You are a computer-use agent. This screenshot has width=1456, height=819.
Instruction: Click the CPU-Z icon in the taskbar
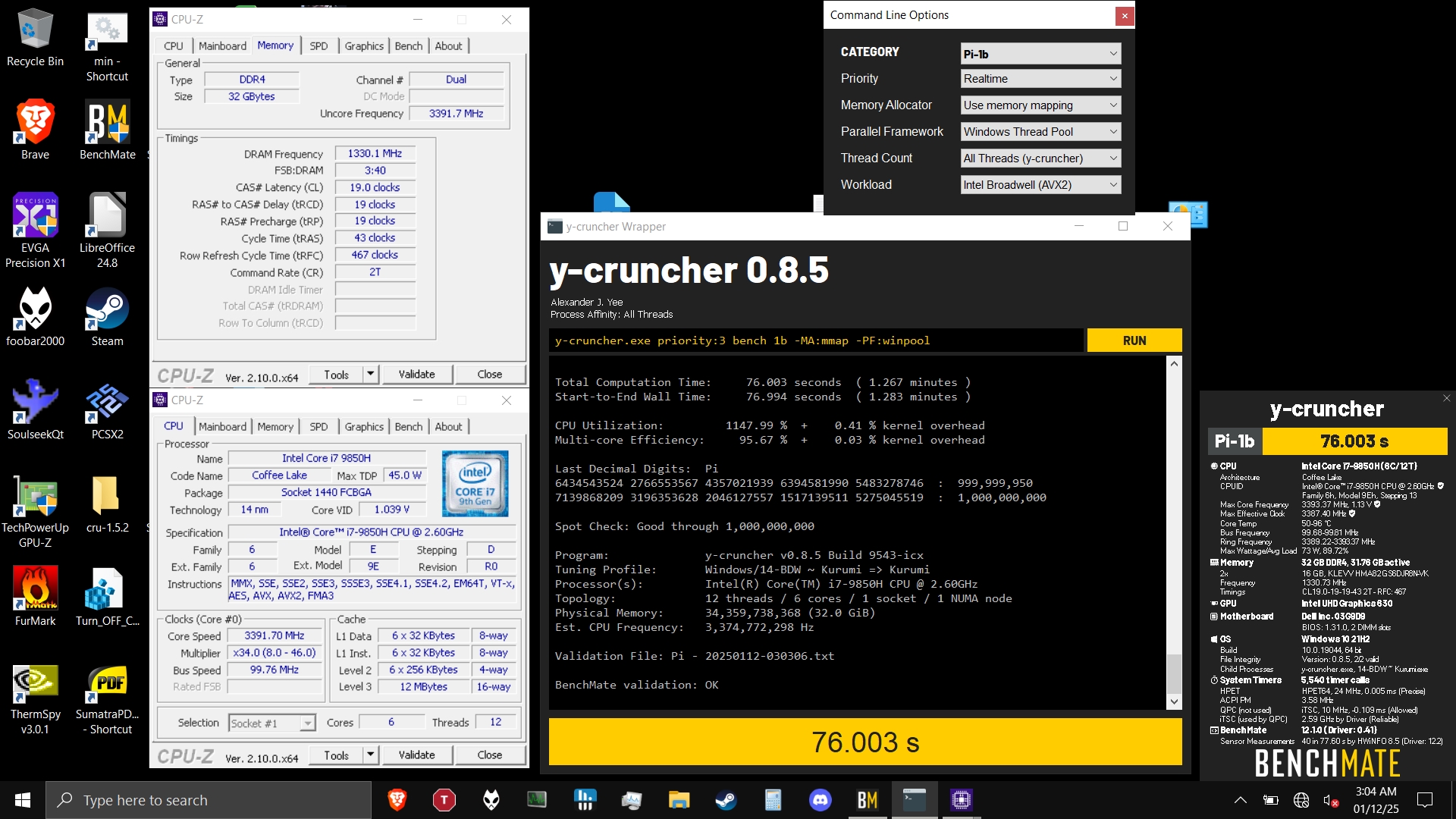tap(961, 799)
